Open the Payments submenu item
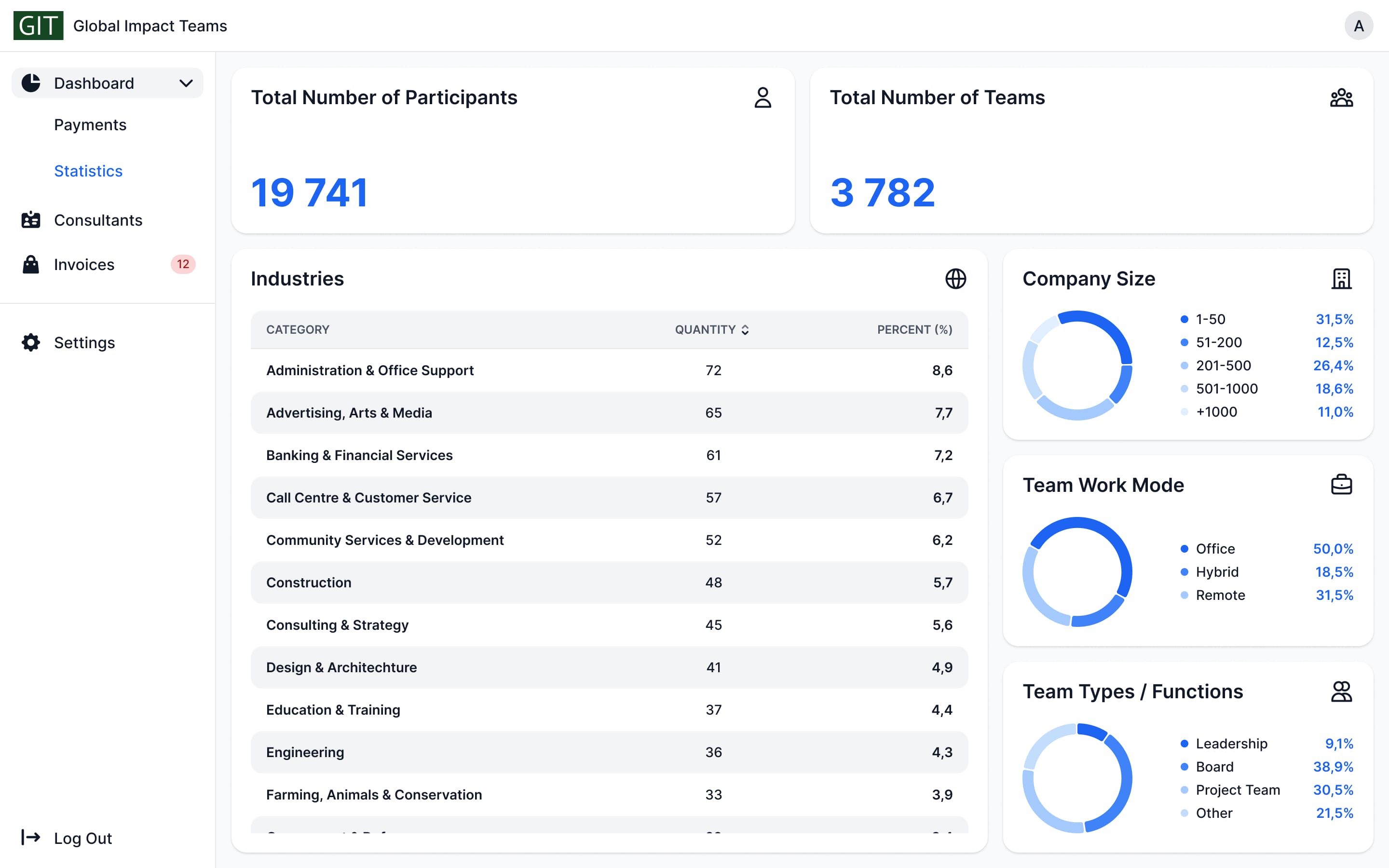Viewport: 1389px width, 868px height. [x=90, y=125]
